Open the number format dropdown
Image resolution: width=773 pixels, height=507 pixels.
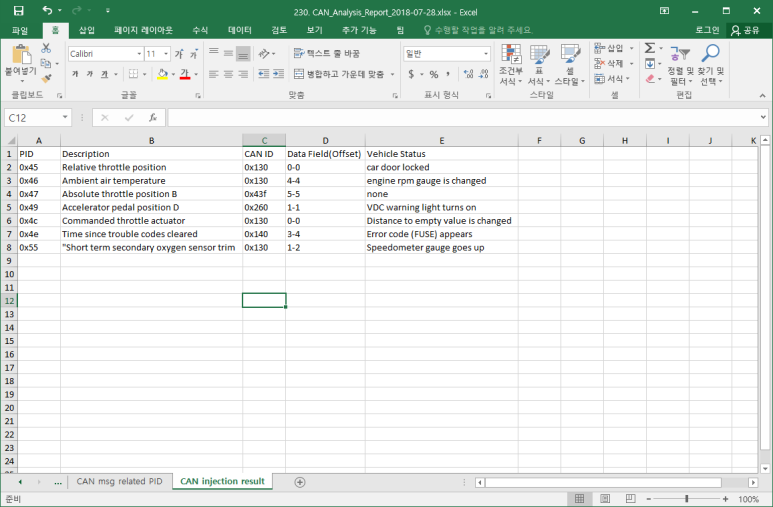486,54
